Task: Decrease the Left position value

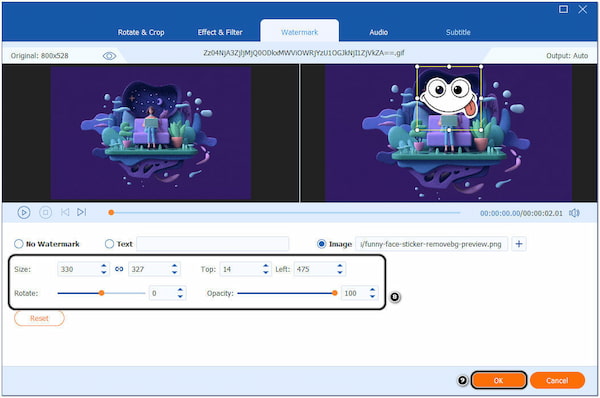Action: (340, 272)
